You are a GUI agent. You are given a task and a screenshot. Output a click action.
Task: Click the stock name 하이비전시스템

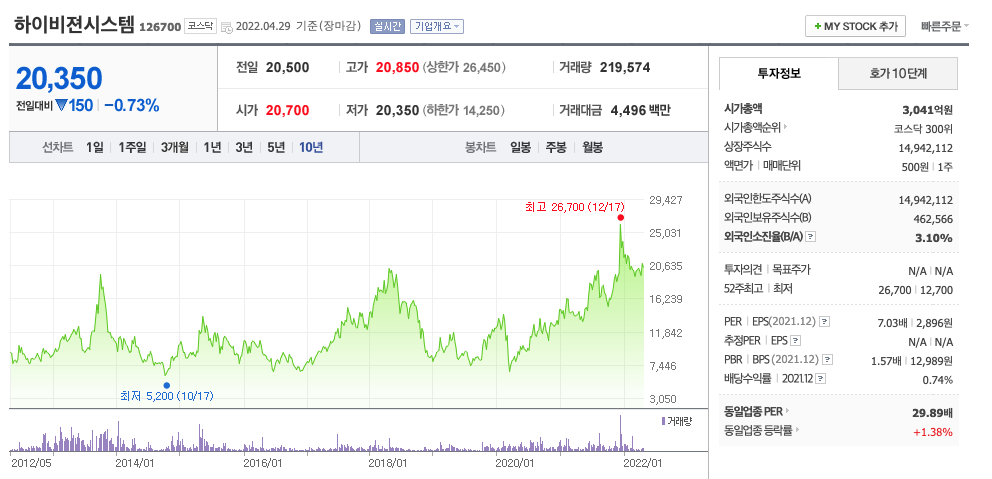click(x=75, y=25)
